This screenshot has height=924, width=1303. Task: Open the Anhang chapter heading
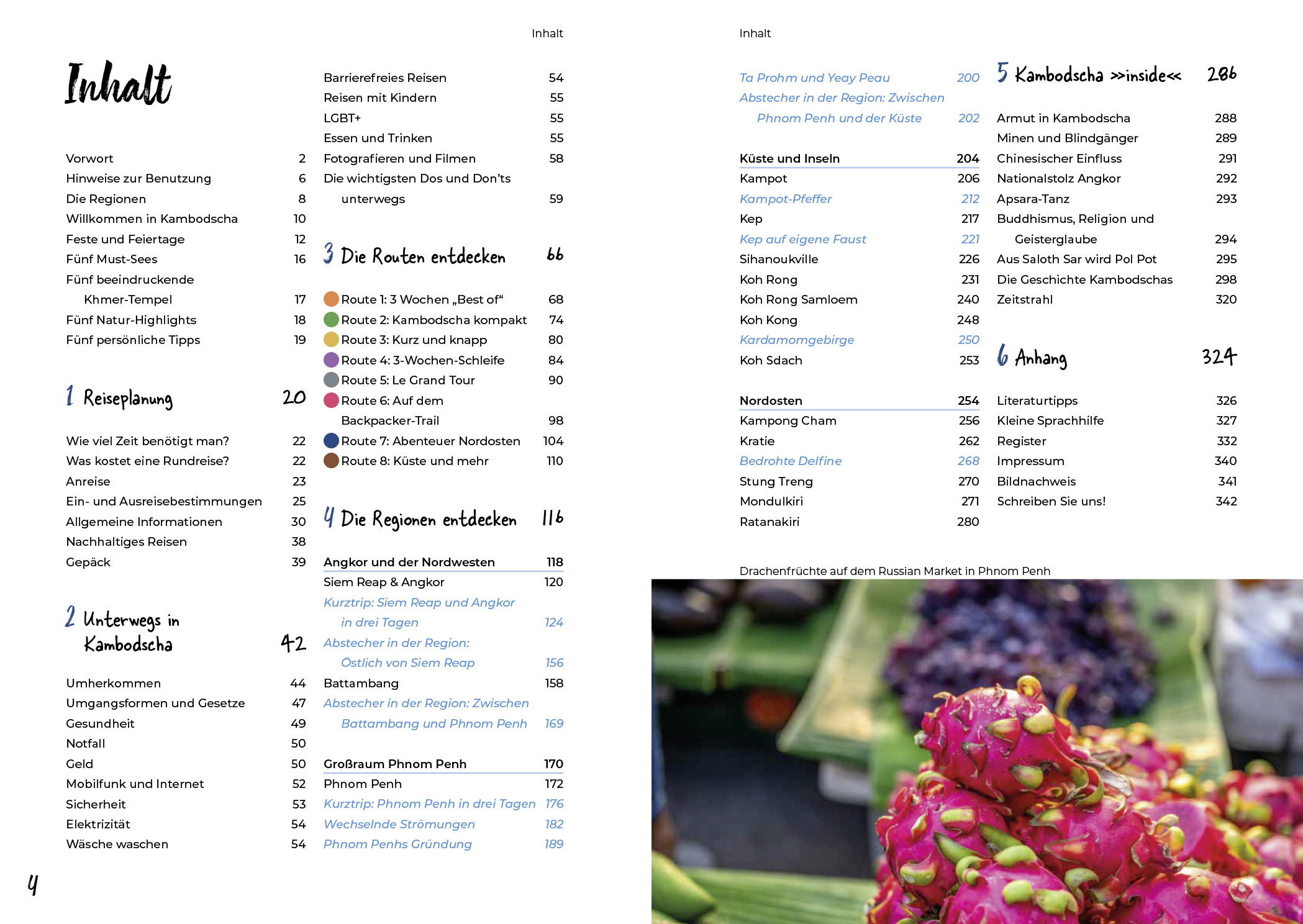(1040, 358)
